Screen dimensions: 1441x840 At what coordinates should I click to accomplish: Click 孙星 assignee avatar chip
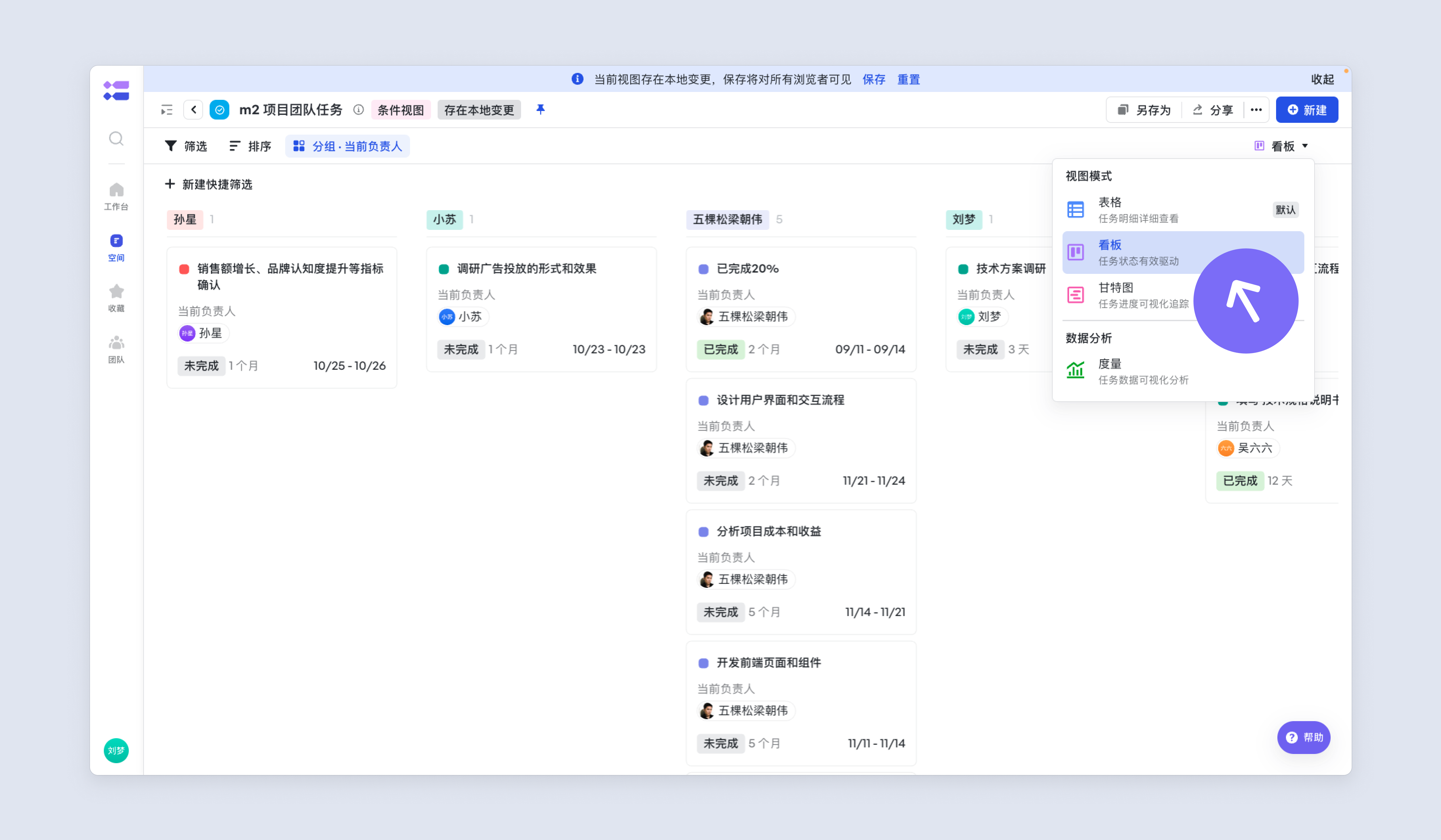point(204,333)
